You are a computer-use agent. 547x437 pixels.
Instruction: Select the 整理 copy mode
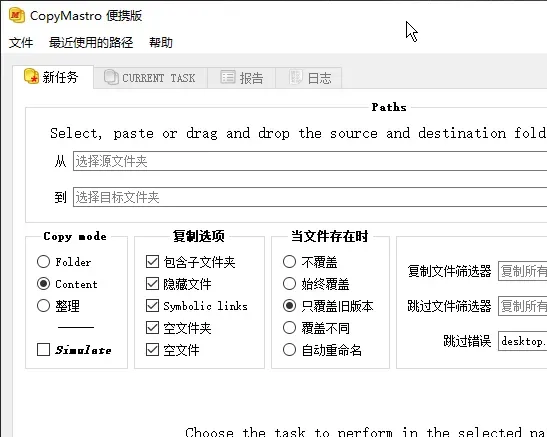pos(58,306)
